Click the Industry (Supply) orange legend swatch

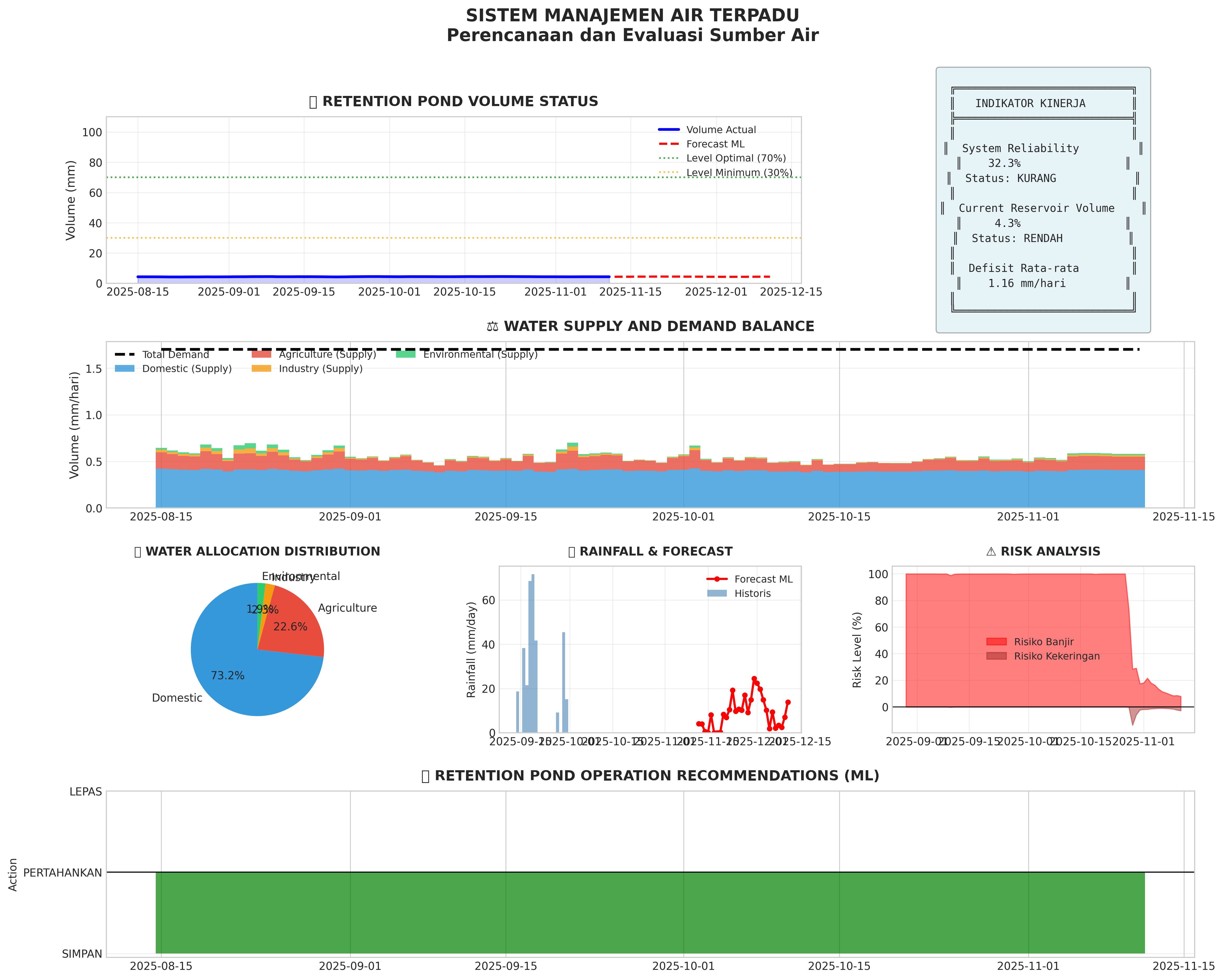(x=262, y=369)
